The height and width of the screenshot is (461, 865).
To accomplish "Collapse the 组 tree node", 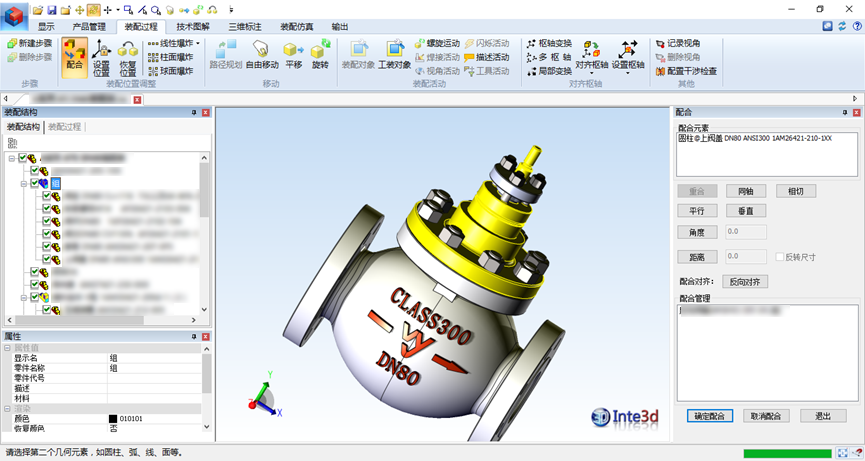I will 24,184.
